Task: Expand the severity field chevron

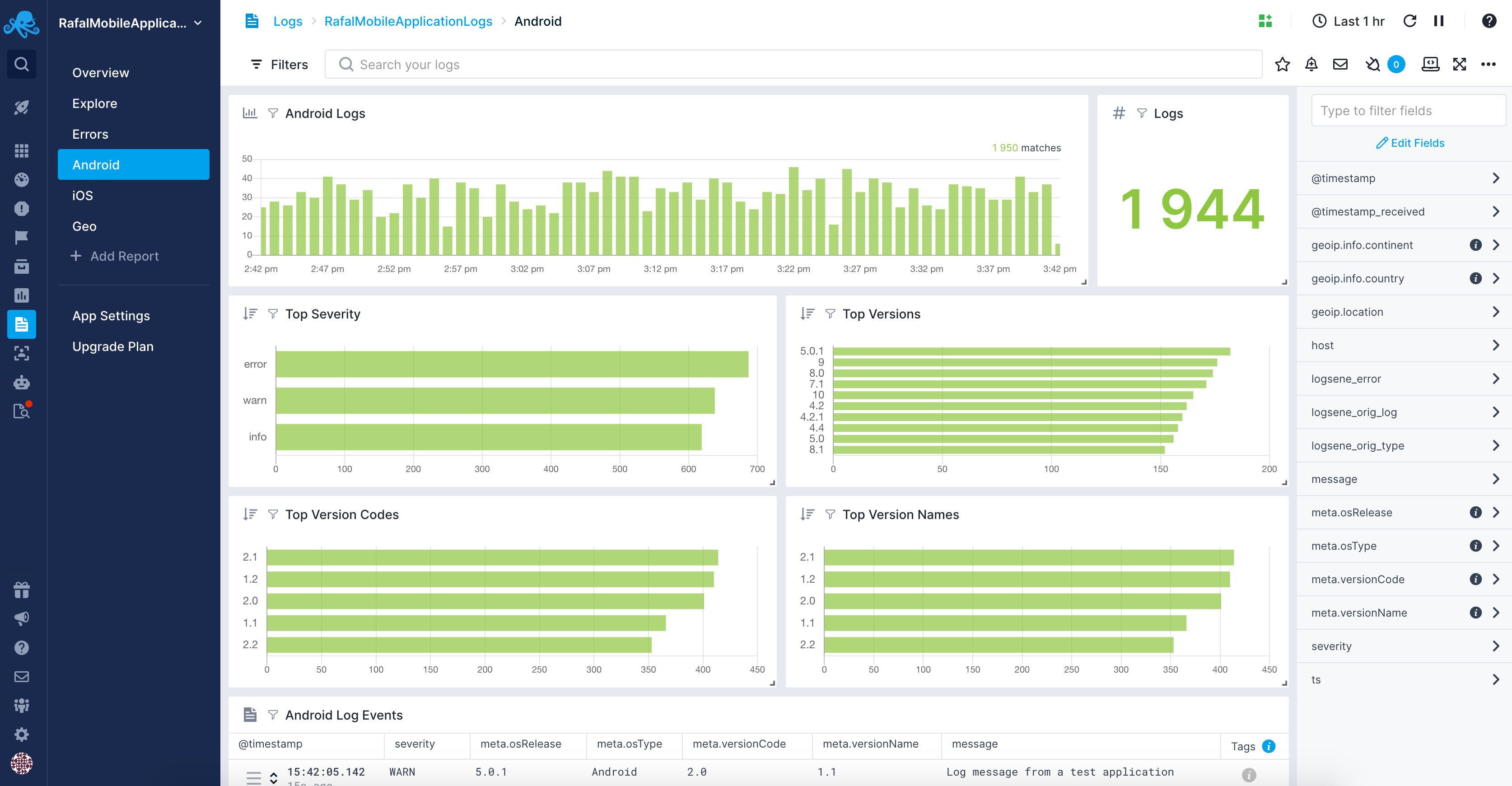Action: (1495, 646)
